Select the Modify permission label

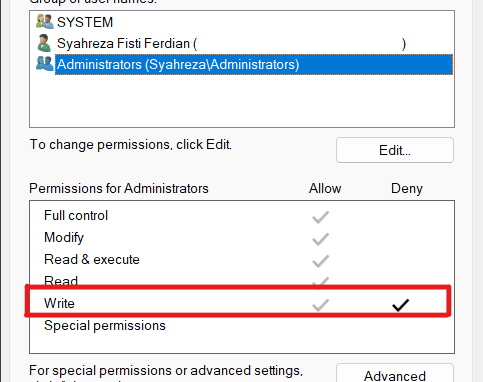(x=64, y=238)
